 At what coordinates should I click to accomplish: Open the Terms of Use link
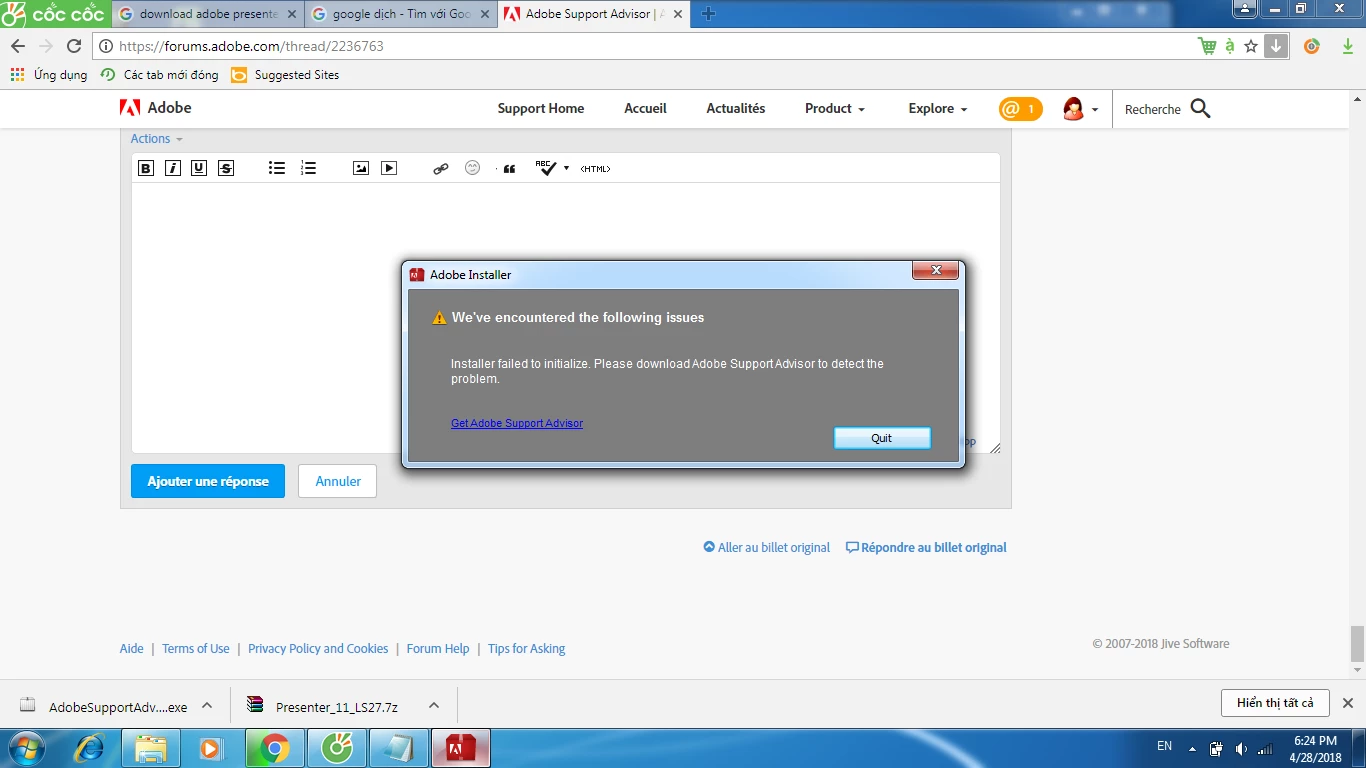pyautogui.click(x=196, y=648)
